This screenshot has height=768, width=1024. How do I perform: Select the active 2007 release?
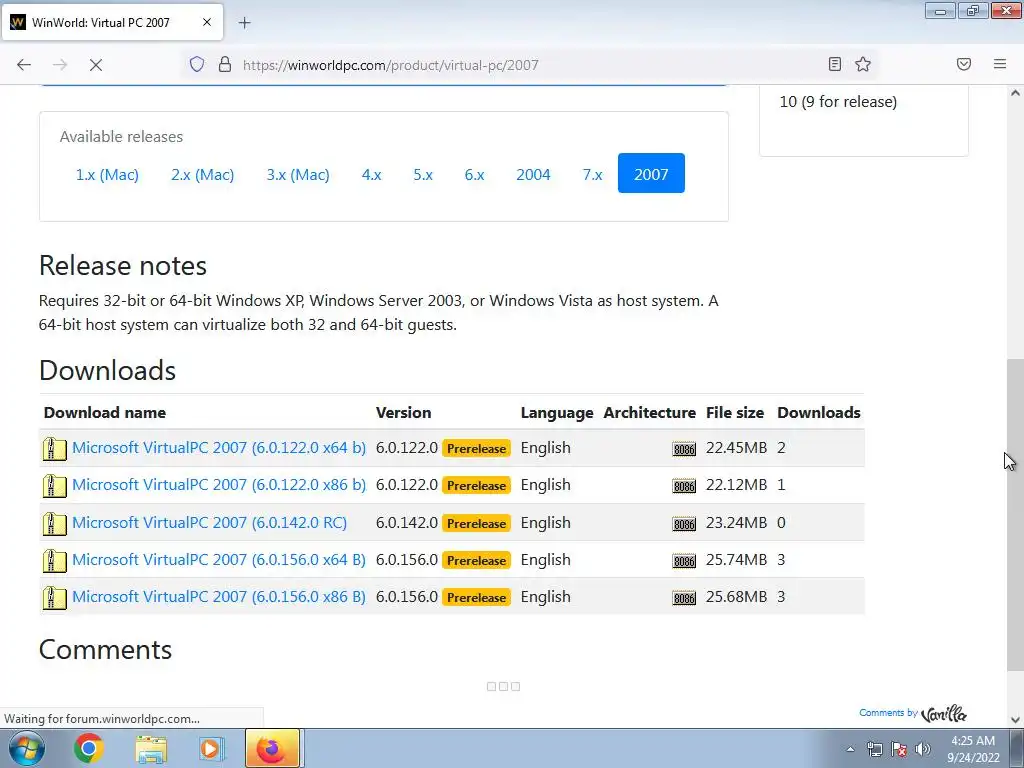point(651,174)
